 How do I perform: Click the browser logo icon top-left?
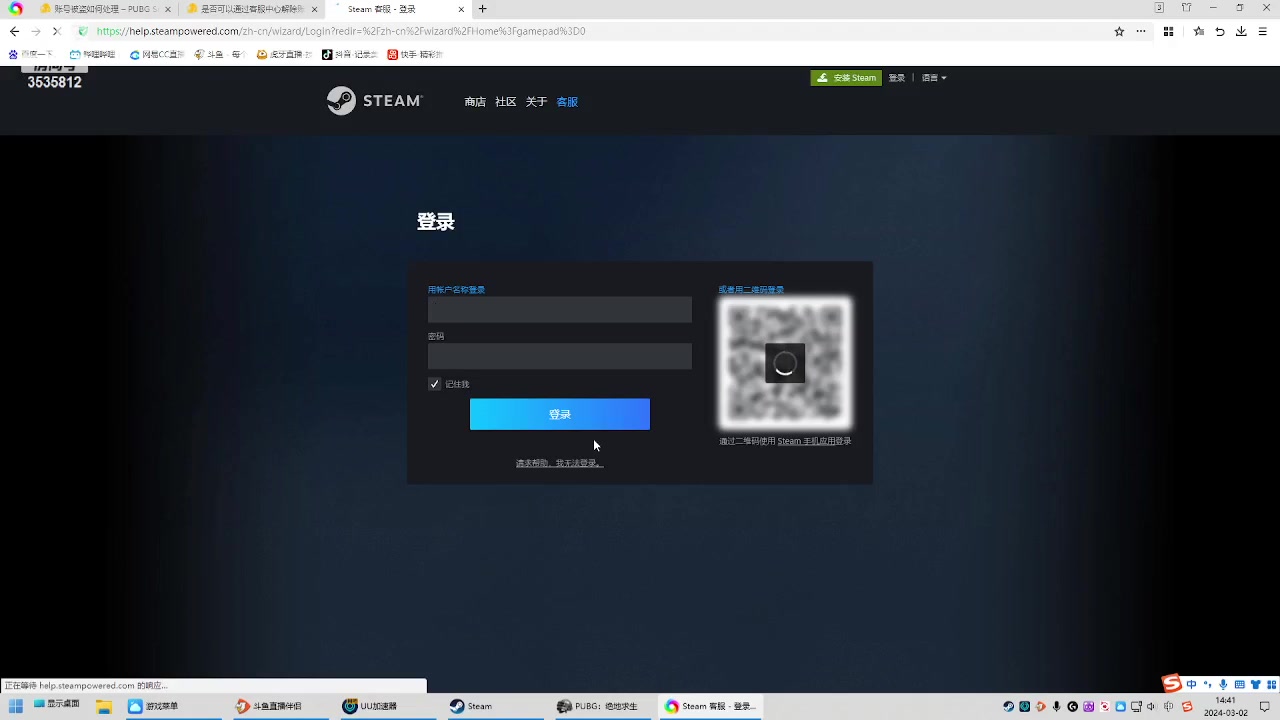[15, 9]
